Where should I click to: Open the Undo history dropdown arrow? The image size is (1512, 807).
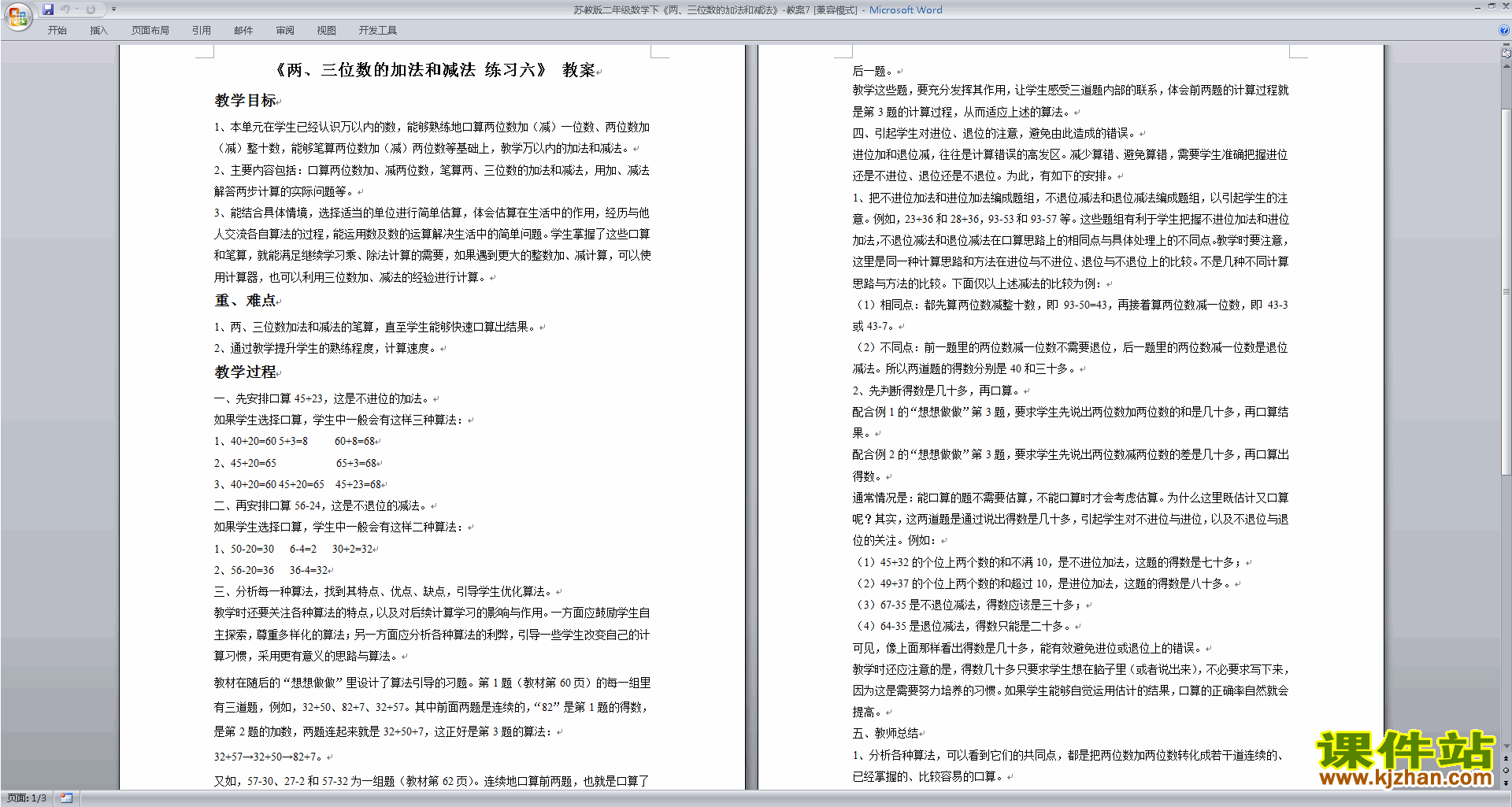[x=77, y=9]
